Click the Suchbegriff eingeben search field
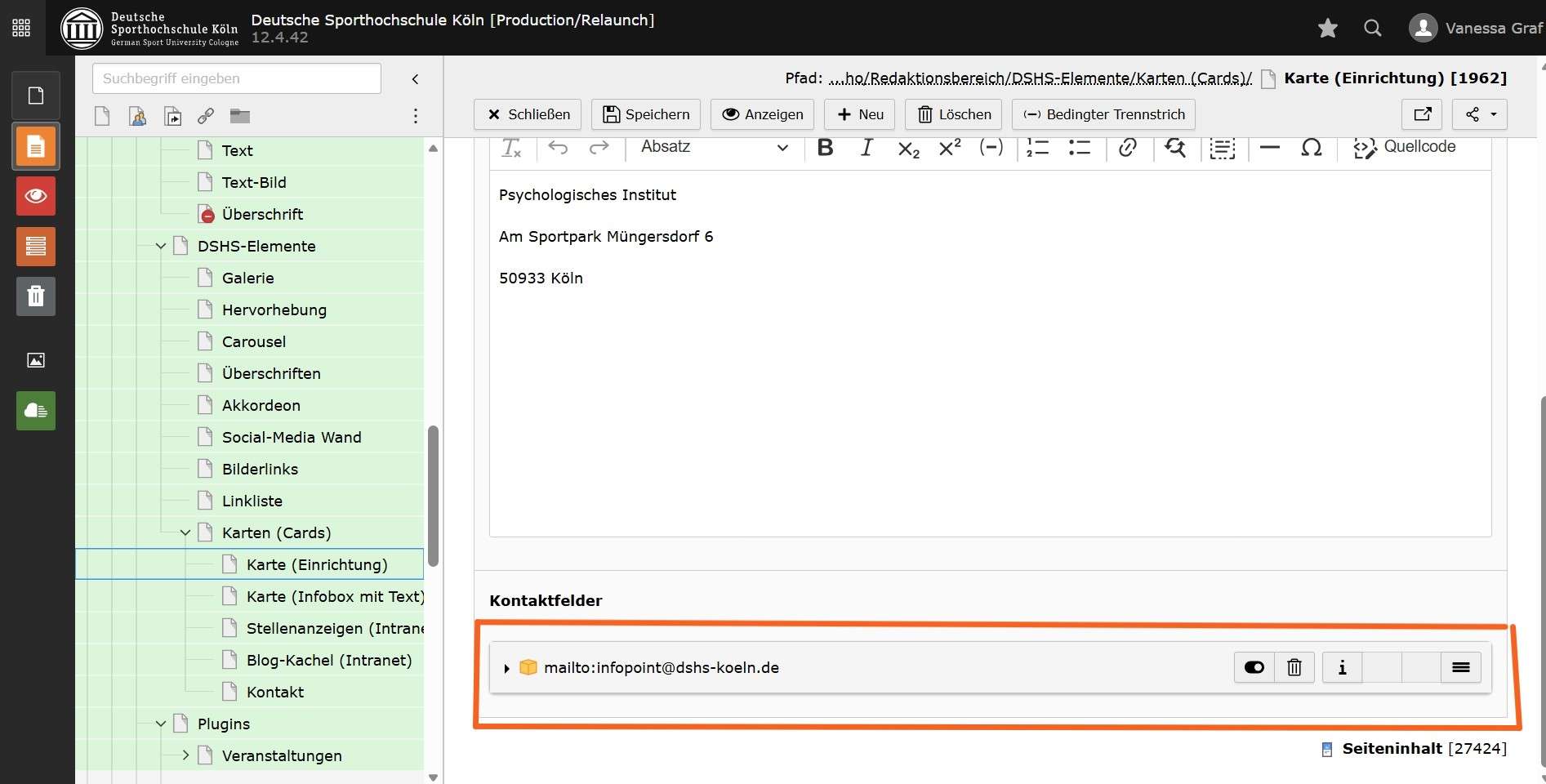Viewport: 1546px width, 784px height. point(237,78)
